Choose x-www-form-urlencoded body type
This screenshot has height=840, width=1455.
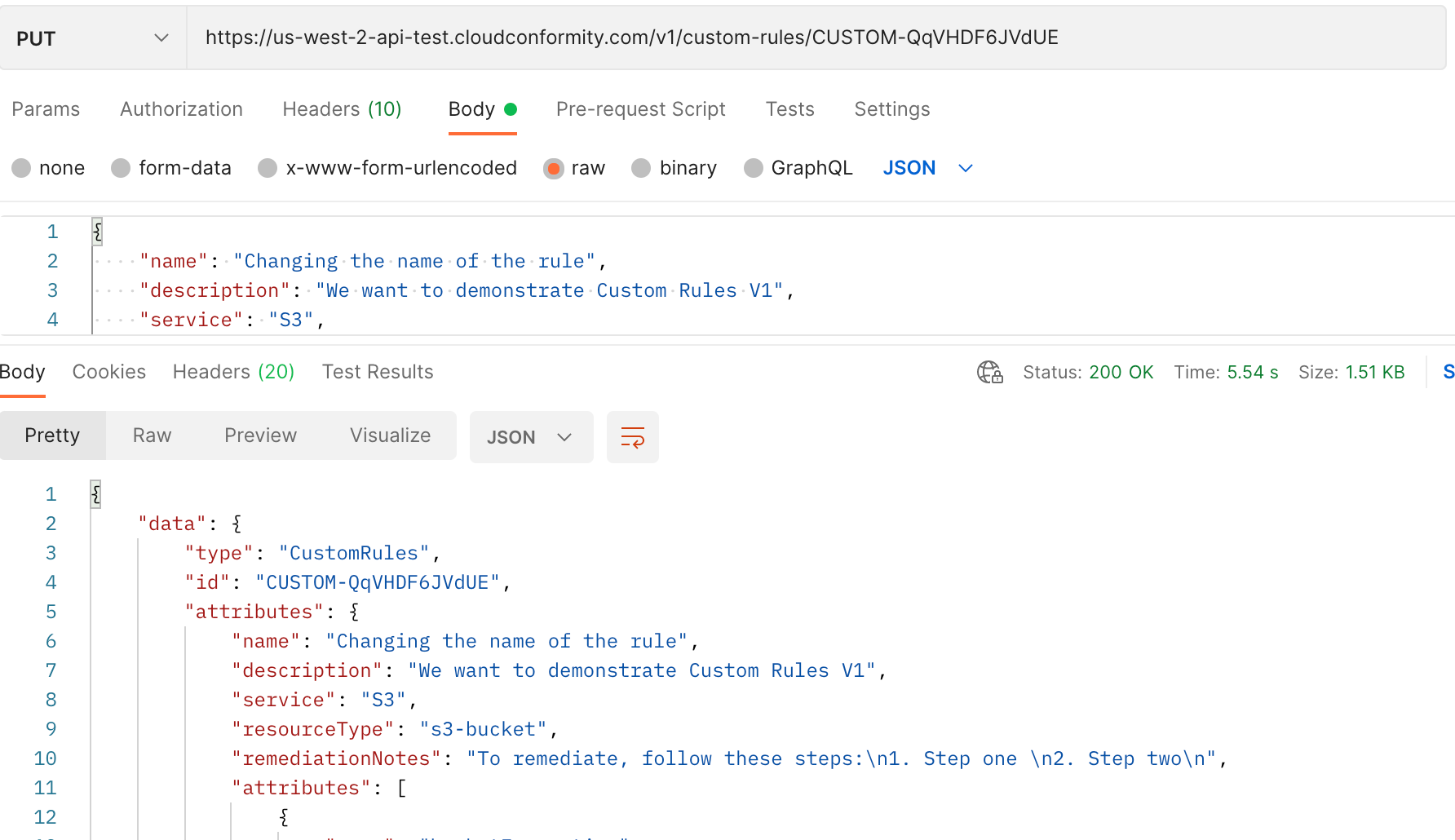click(268, 168)
